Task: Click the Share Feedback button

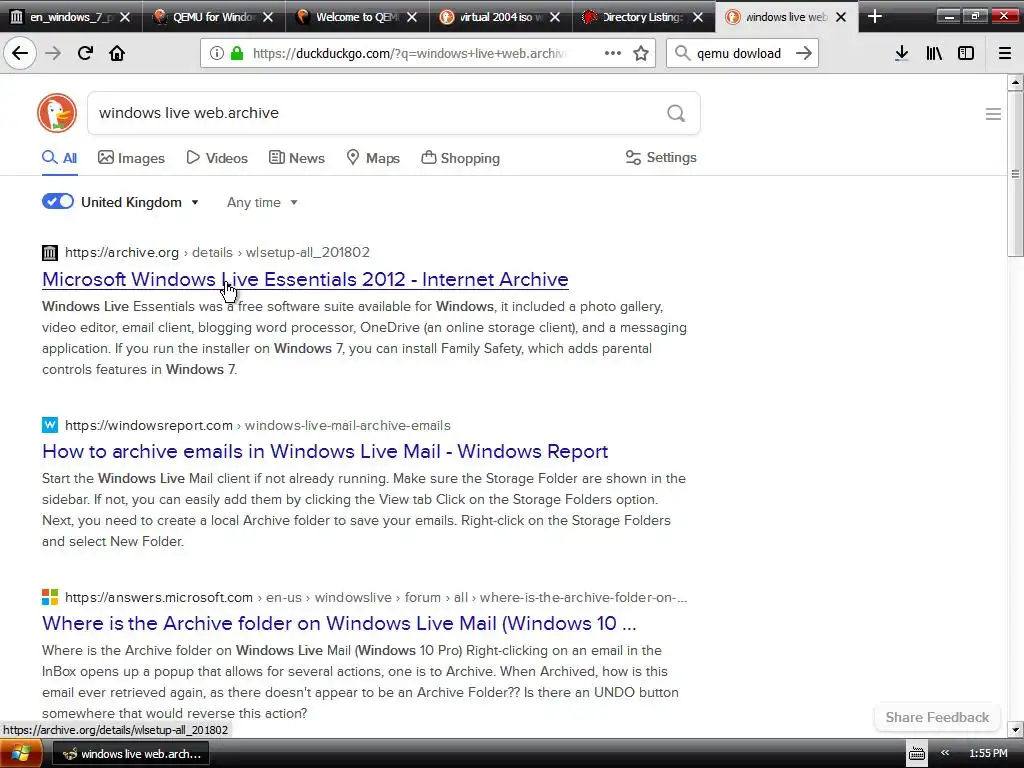Action: [x=937, y=717]
